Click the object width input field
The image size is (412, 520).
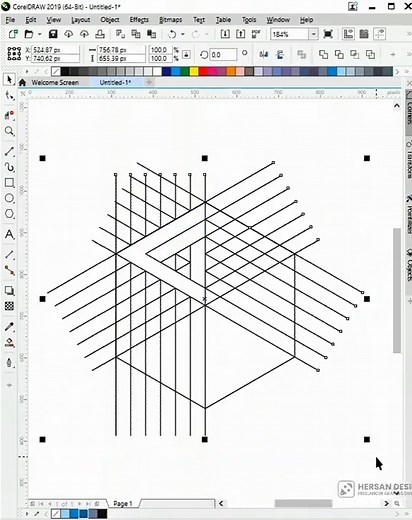pyautogui.click(x=122, y=50)
